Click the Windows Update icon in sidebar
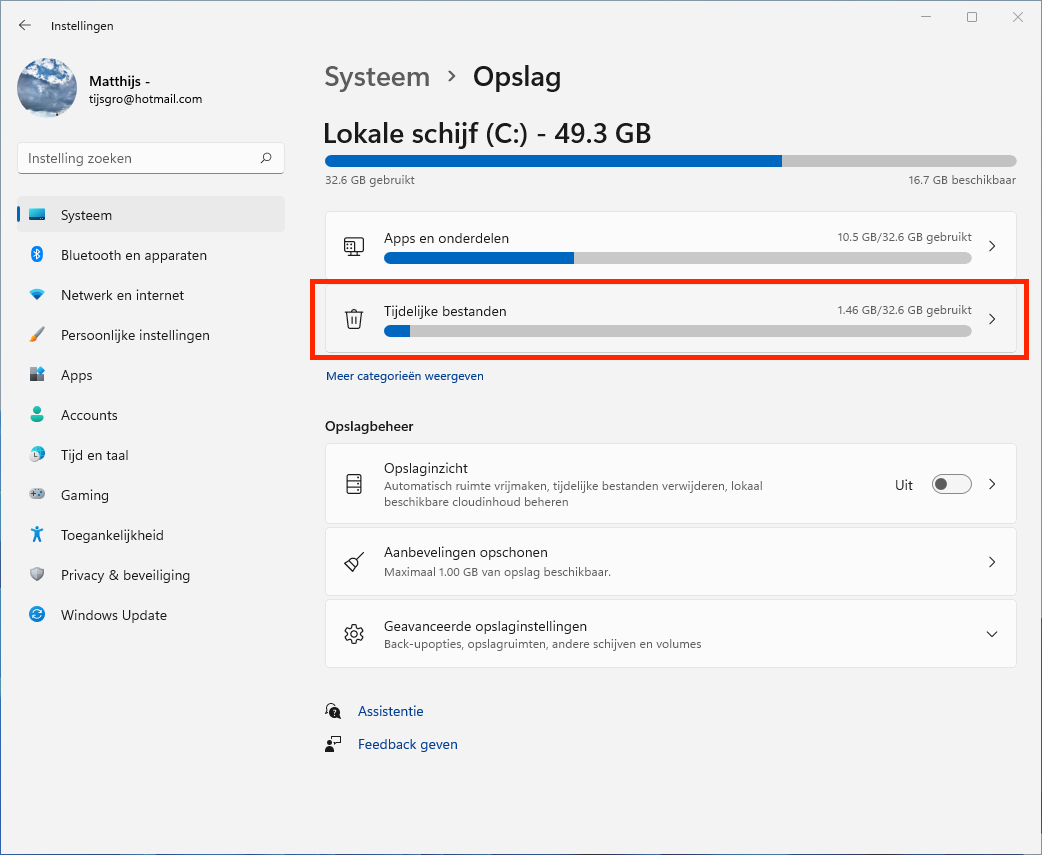The height and width of the screenshot is (855, 1042). (x=37, y=615)
